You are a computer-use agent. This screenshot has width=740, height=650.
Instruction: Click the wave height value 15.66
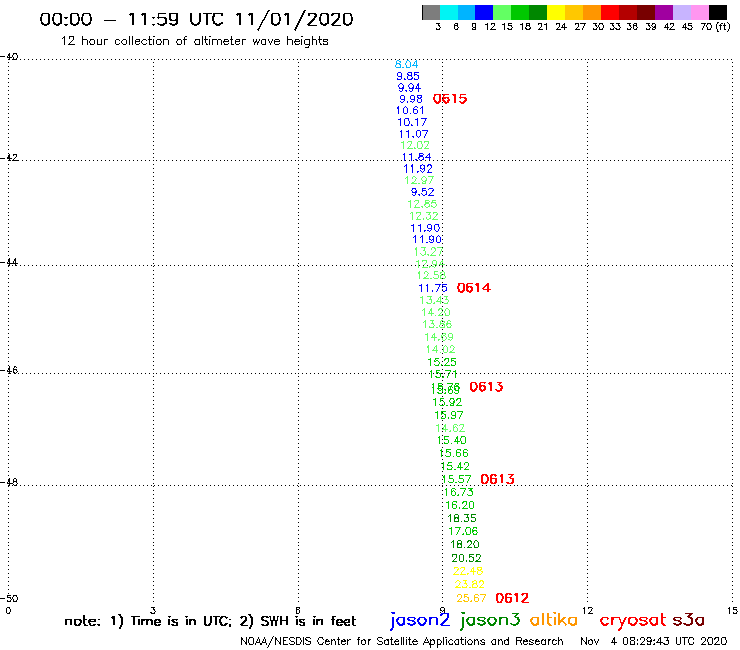(454, 454)
